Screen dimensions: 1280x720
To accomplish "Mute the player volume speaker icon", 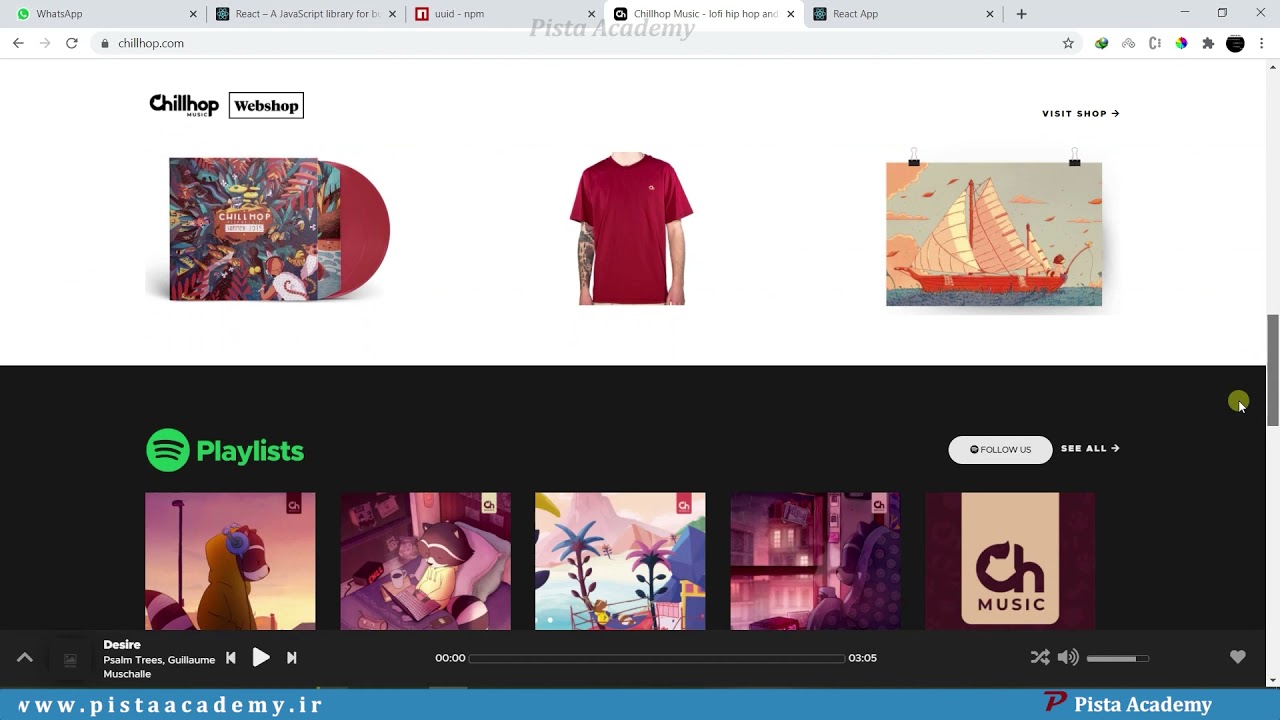I will 1068,657.
